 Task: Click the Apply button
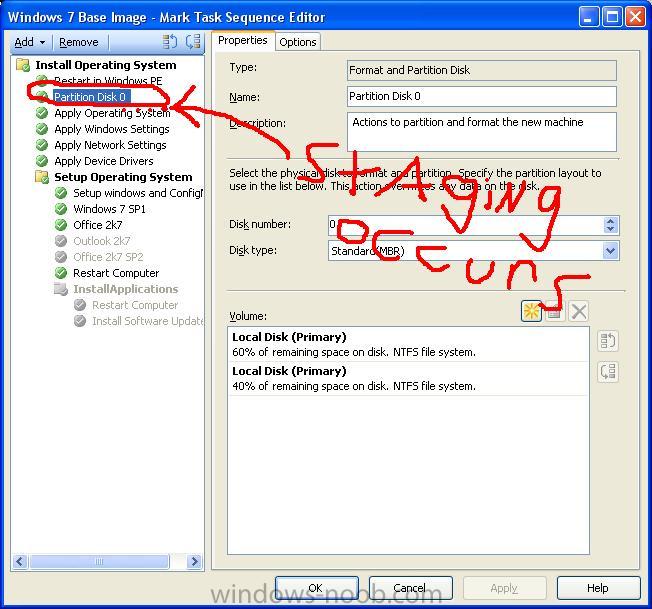tap(504, 588)
